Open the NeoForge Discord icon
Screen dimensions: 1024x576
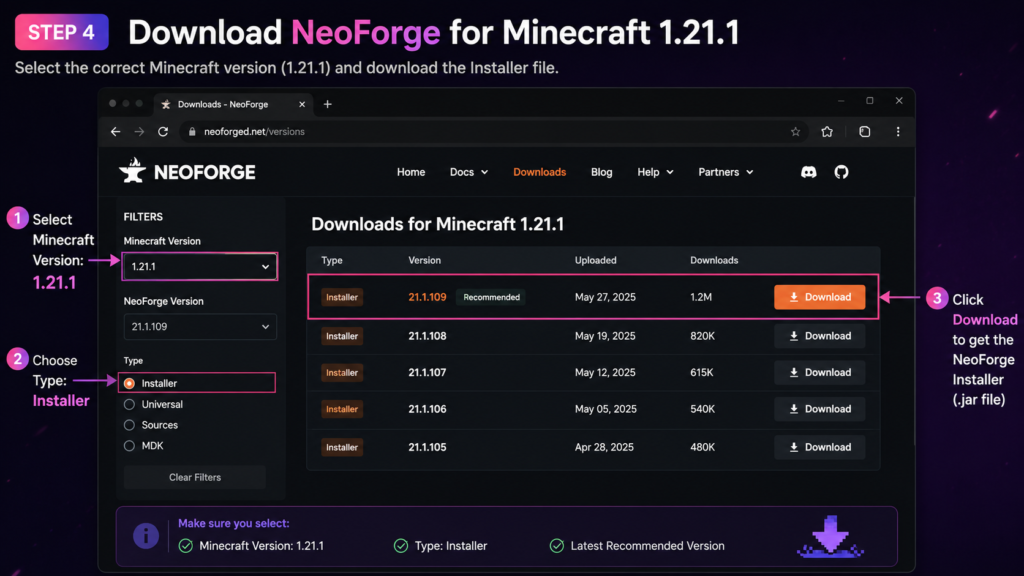808,172
